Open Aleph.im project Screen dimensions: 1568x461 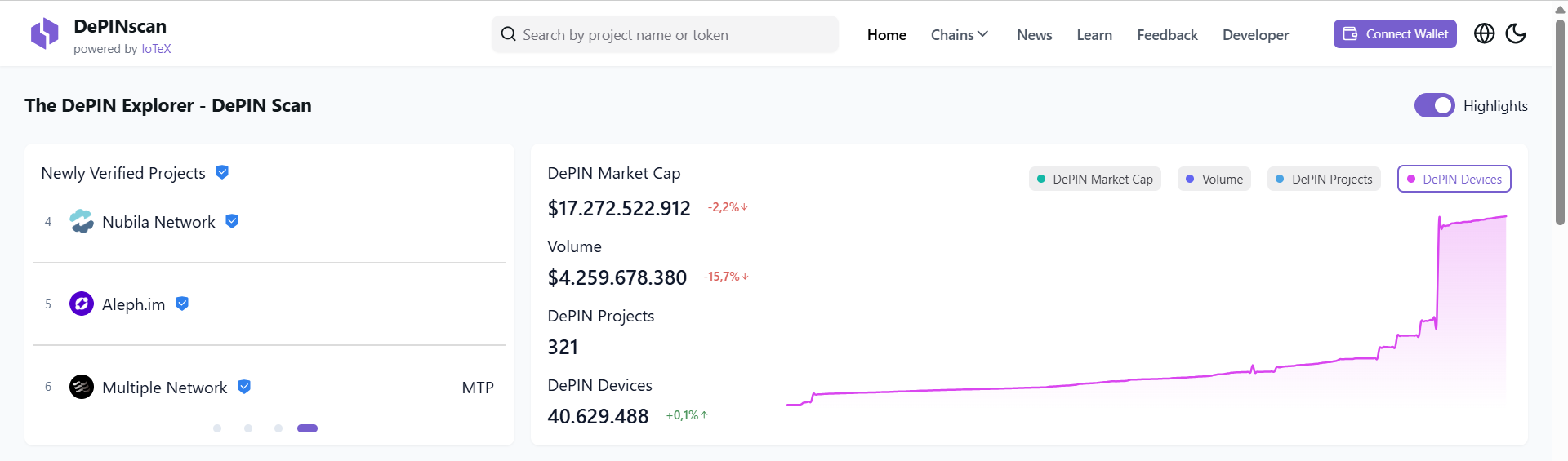click(x=133, y=304)
